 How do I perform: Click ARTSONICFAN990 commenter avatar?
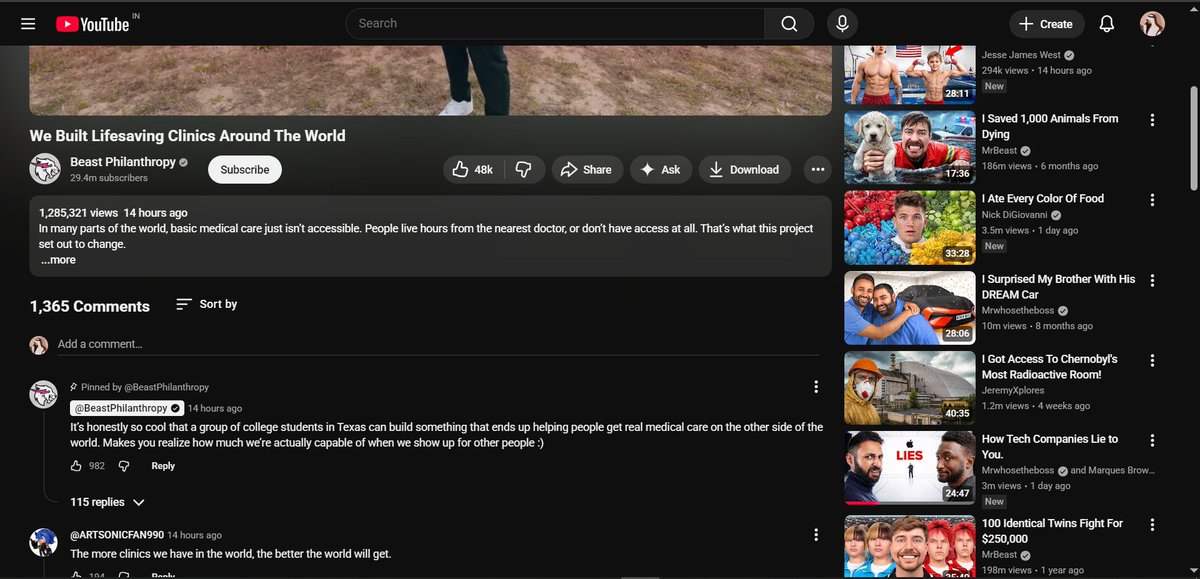[x=43, y=542]
